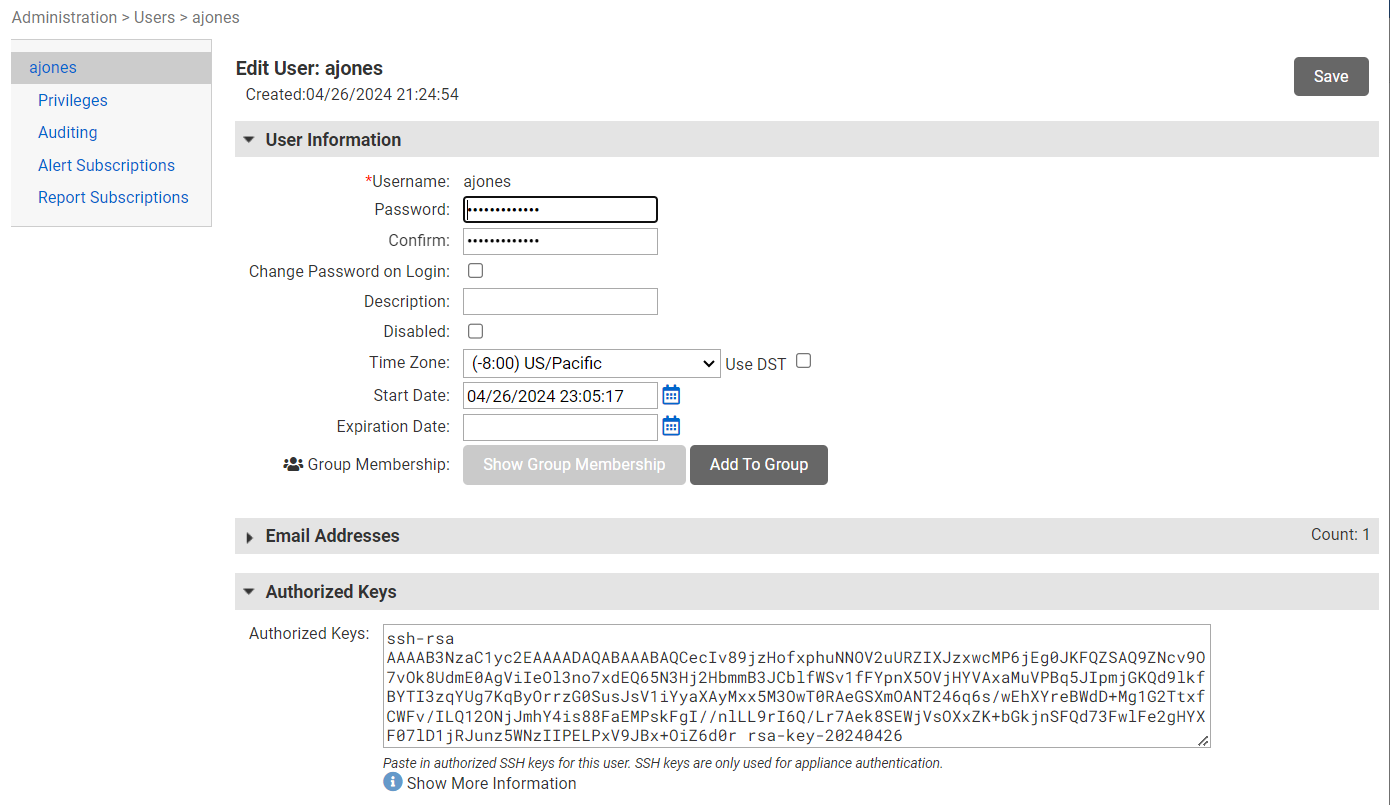This screenshot has height=805, width=1390.
Task: Click the Description input field
Action: pyautogui.click(x=560, y=302)
